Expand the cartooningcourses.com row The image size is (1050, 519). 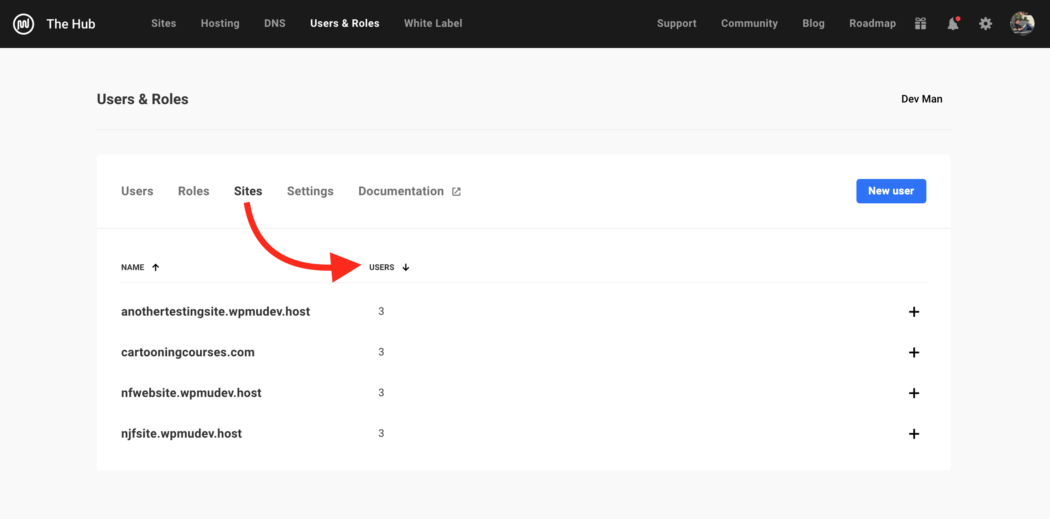pos(913,353)
